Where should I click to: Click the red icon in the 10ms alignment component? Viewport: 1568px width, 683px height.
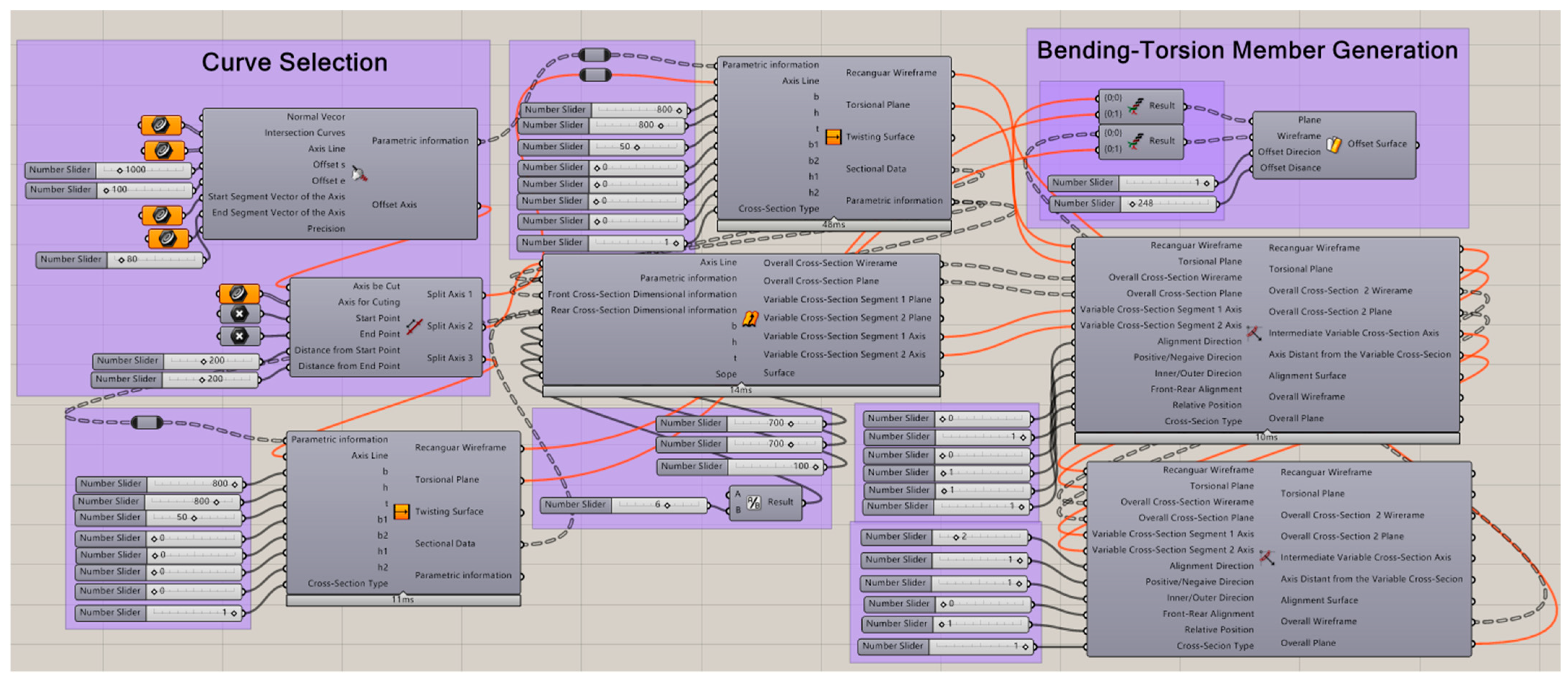coord(1254,333)
